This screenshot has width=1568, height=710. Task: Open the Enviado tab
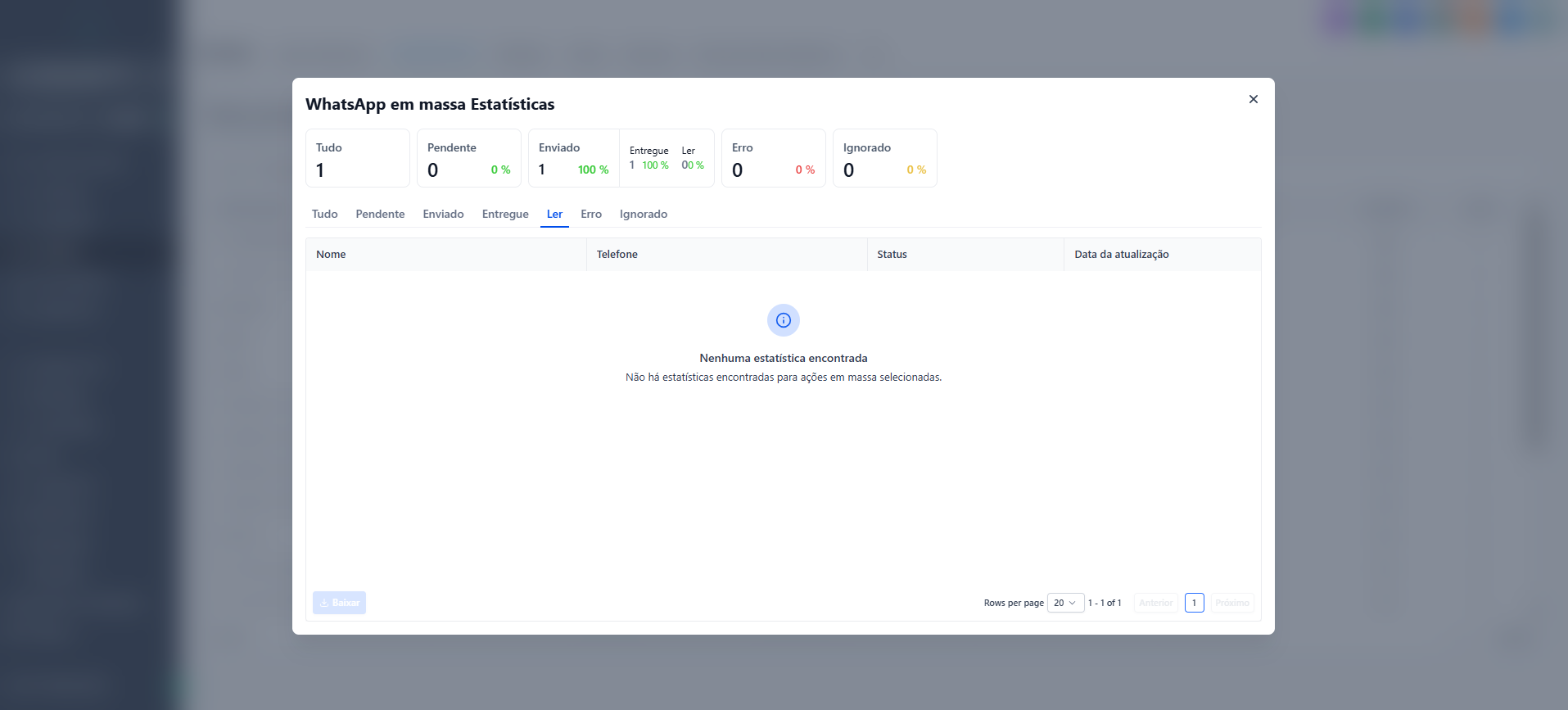pyautogui.click(x=443, y=214)
